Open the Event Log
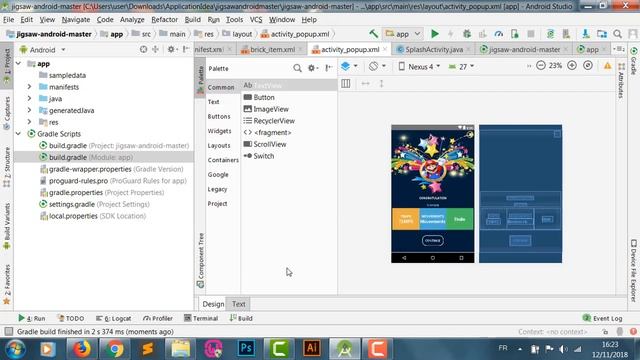Image resolution: width=640 pixels, height=360 pixels. (602, 318)
